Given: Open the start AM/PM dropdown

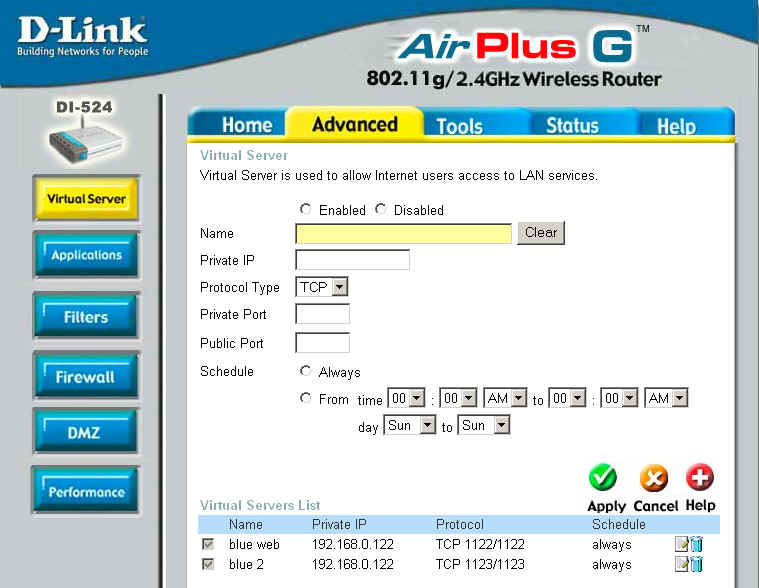Looking at the screenshot, I should tap(505, 398).
